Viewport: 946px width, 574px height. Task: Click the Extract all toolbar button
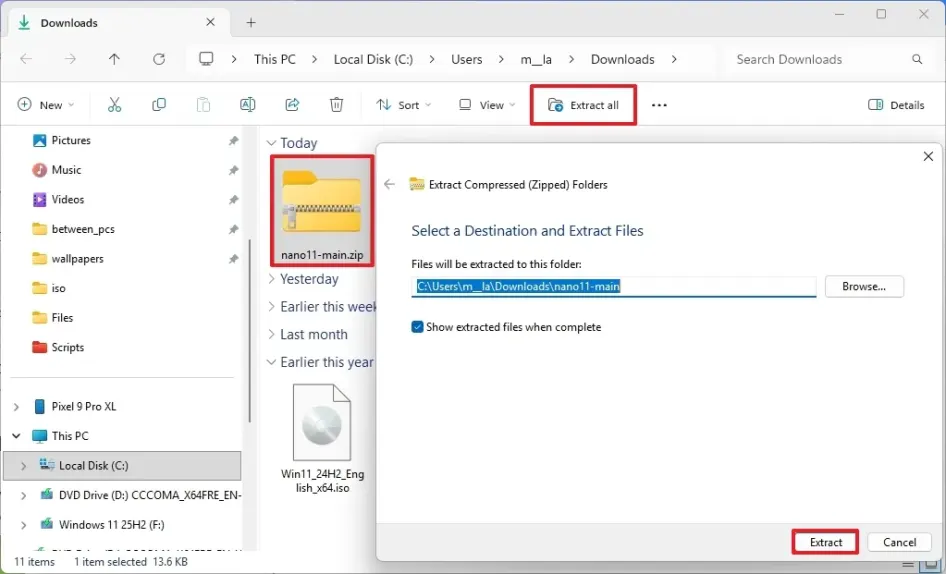(583, 105)
